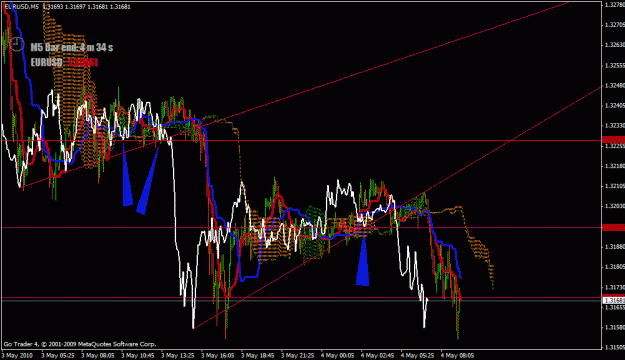
Task: Click red level tag between 1.3203 and 1.3188
Action: coord(613,228)
